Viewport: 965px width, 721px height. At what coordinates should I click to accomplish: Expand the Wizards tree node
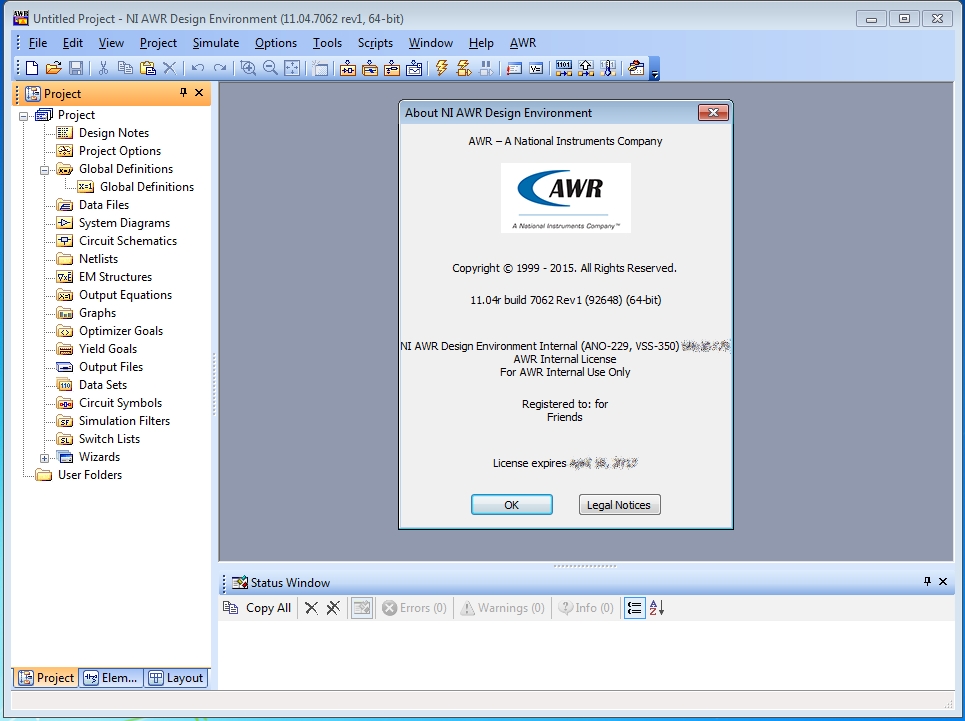pos(44,458)
